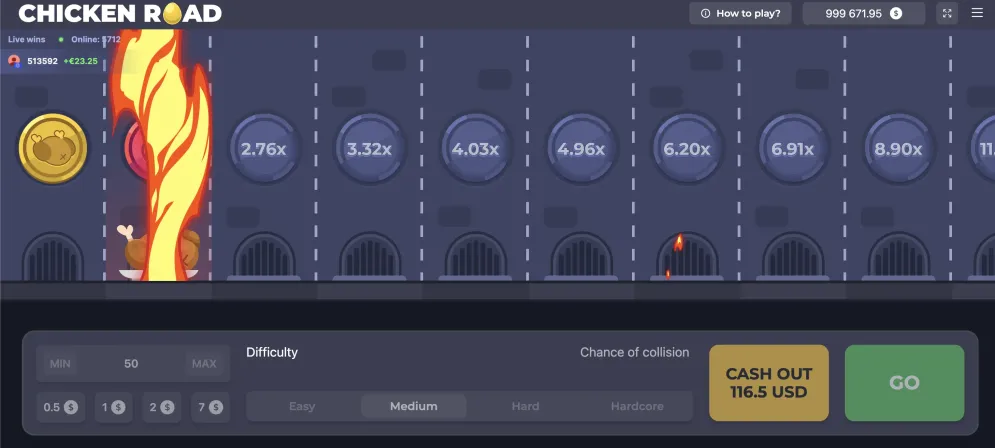
Task: Select the 8.90x multiplier circle
Action: tap(899, 149)
